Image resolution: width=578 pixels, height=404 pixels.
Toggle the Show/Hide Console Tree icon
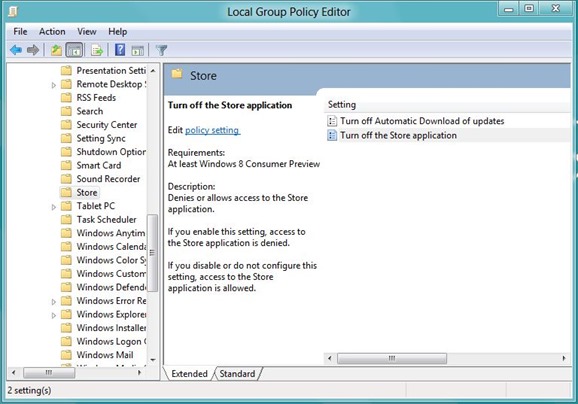(x=74, y=50)
